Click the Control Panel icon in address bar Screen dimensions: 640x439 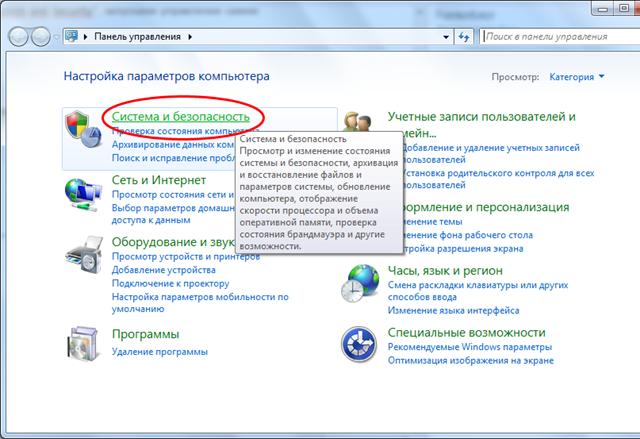[x=71, y=36]
